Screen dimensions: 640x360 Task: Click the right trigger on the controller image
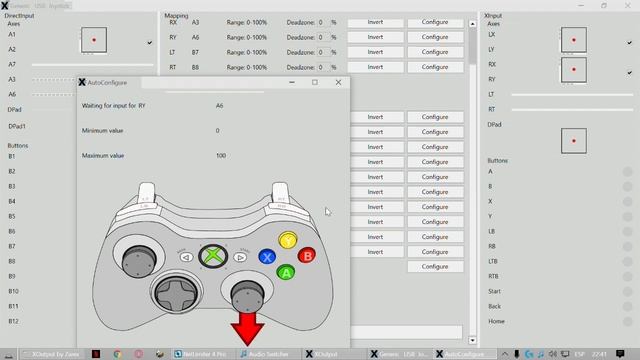click(x=280, y=192)
